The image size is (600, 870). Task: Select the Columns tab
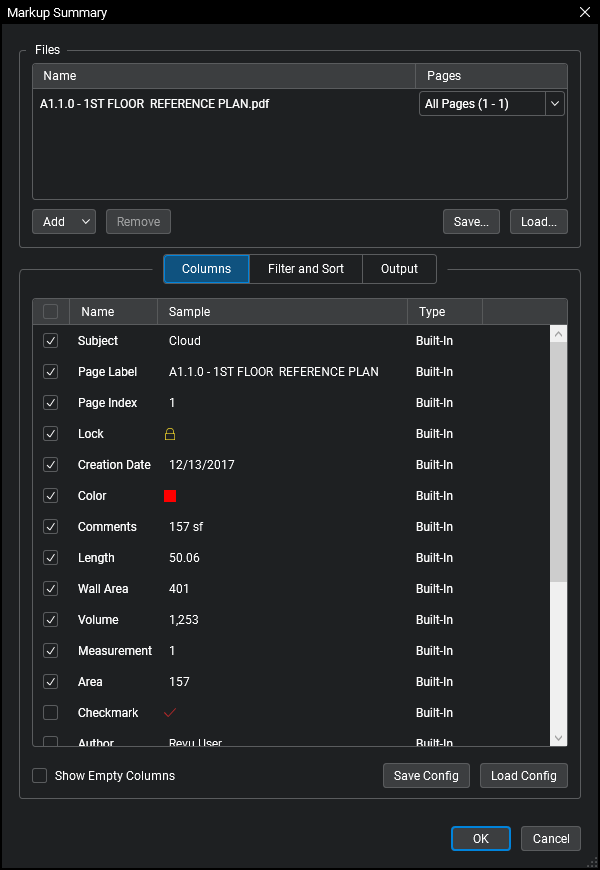pos(207,269)
